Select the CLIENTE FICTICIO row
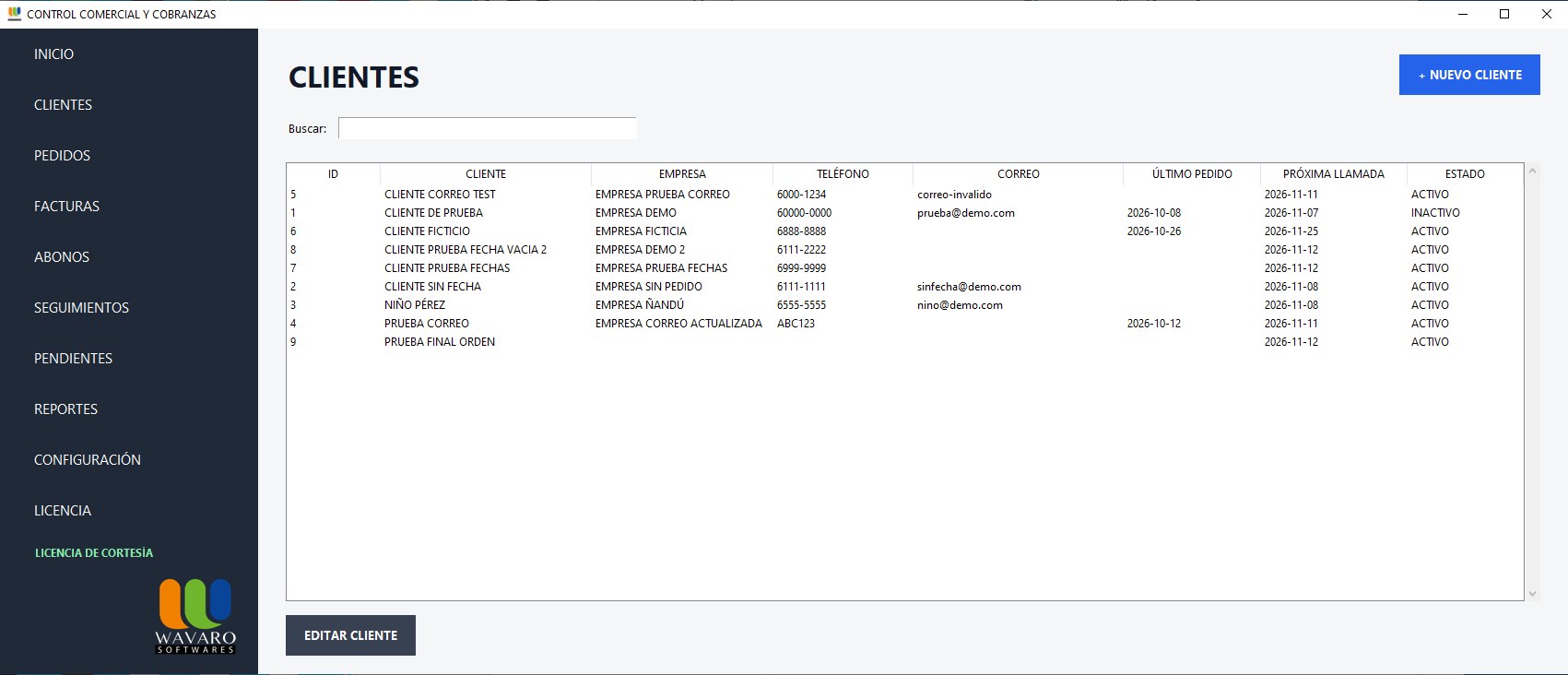Viewport: 1568px width, 675px height. 904,231
